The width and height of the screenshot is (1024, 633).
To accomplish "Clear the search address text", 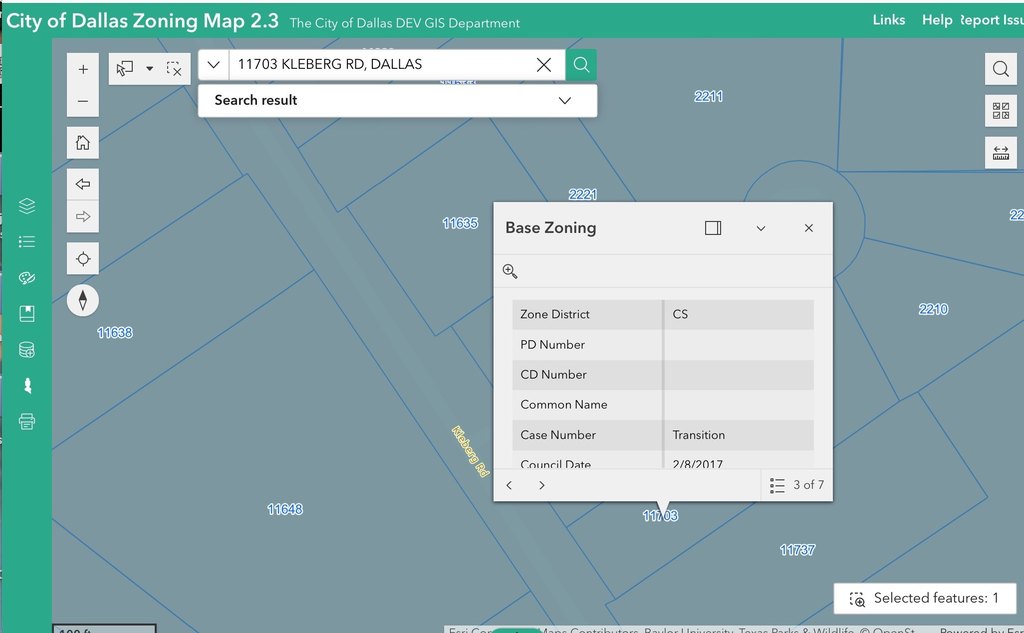I will 543,65.
